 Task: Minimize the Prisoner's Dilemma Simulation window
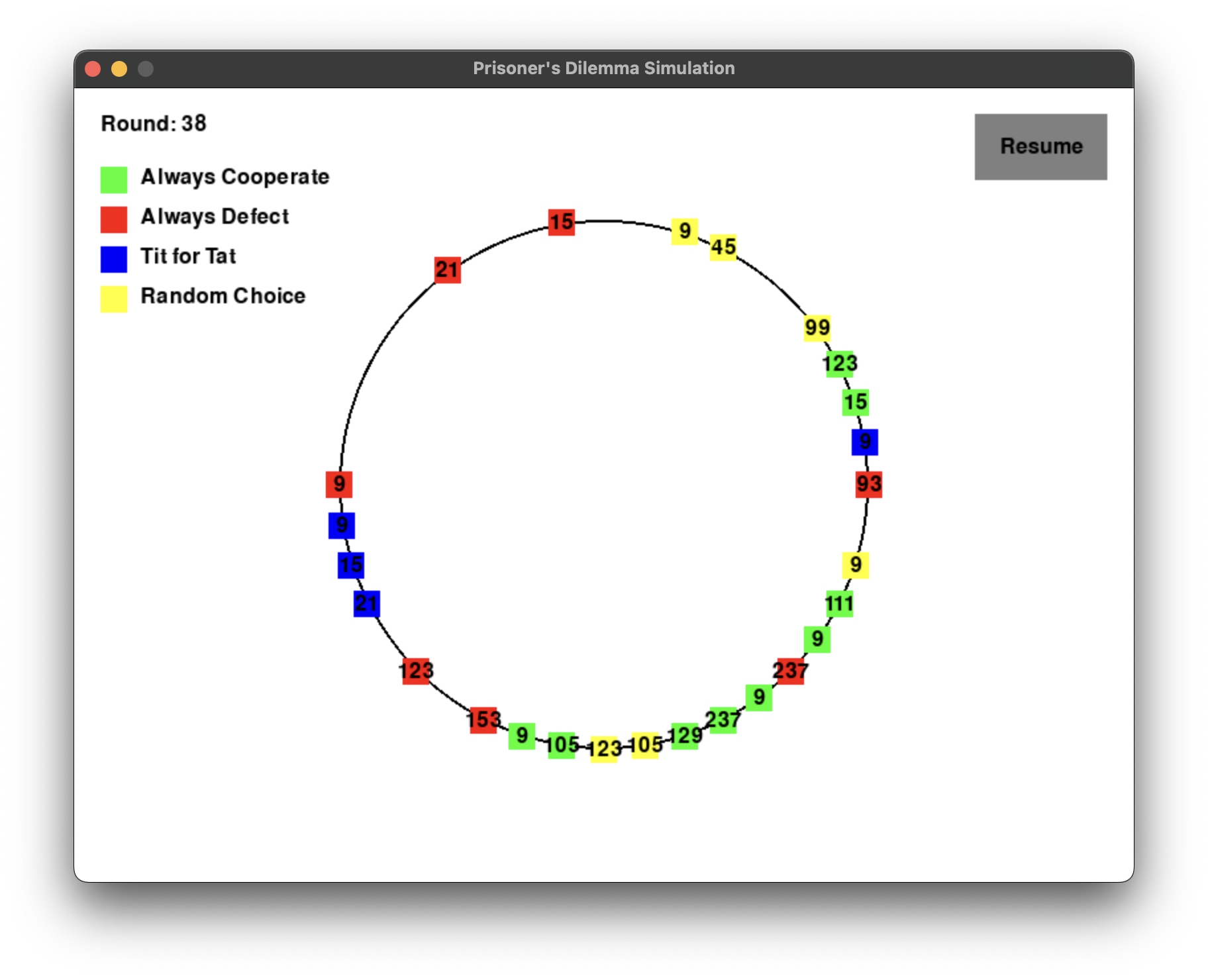tap(119, 69)
